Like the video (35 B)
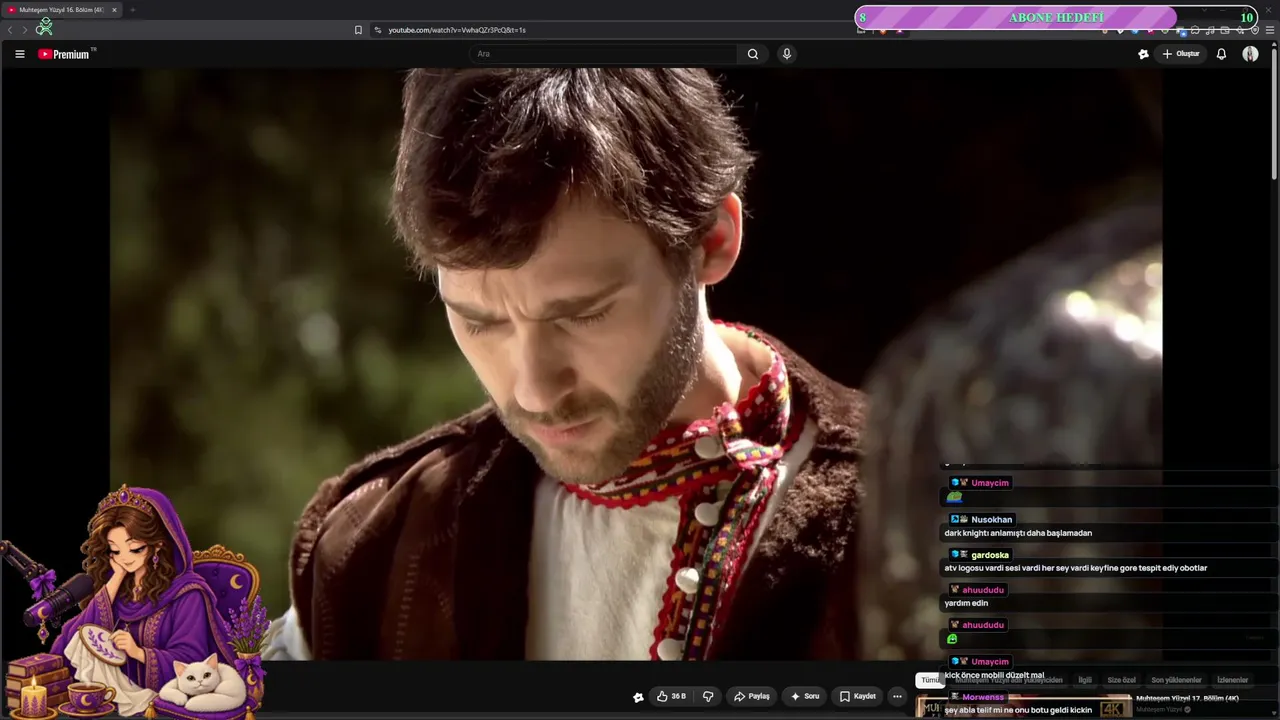Screen dimensions: 1280x720 (x=671, y=696)
